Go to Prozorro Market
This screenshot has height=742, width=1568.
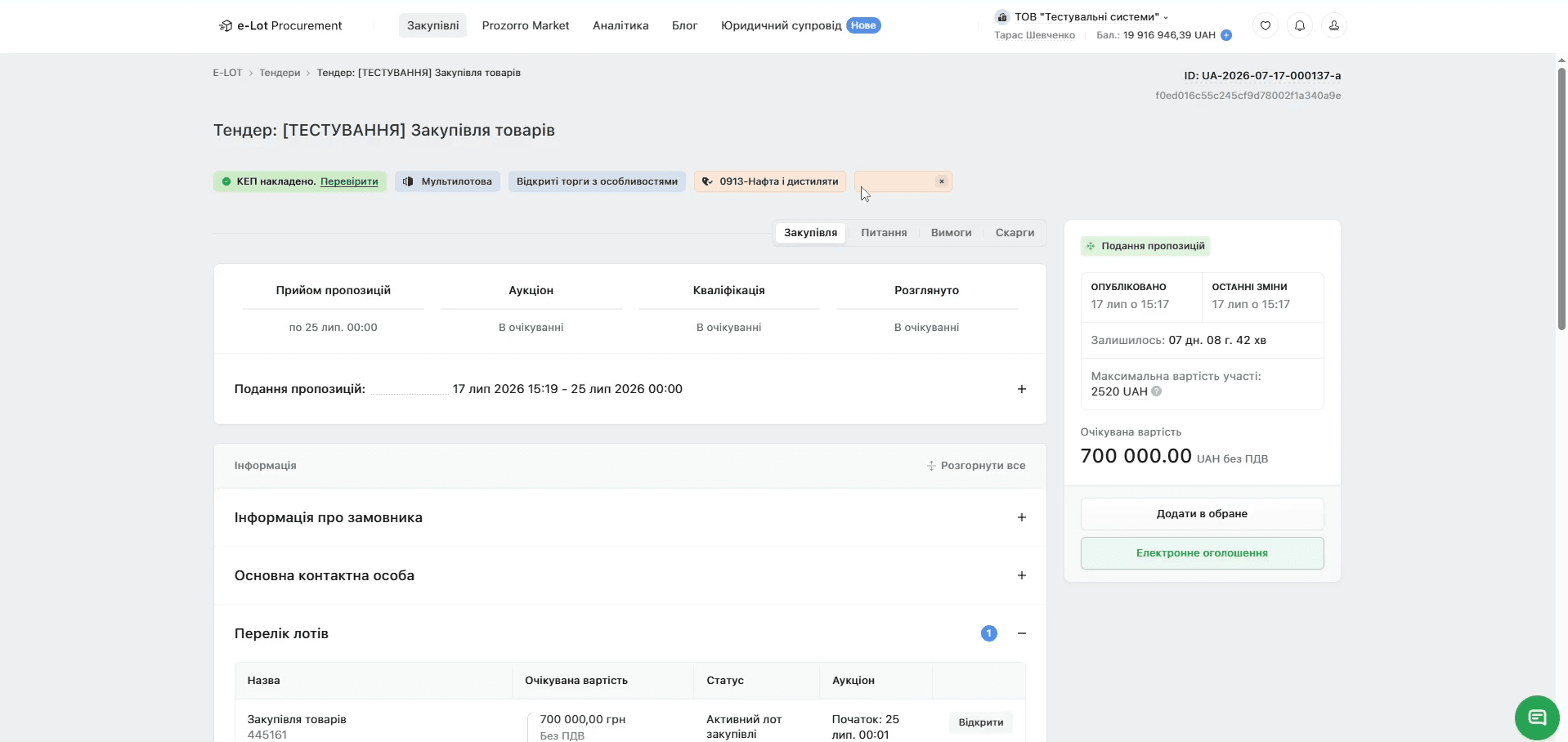click(x=526, y=25)
